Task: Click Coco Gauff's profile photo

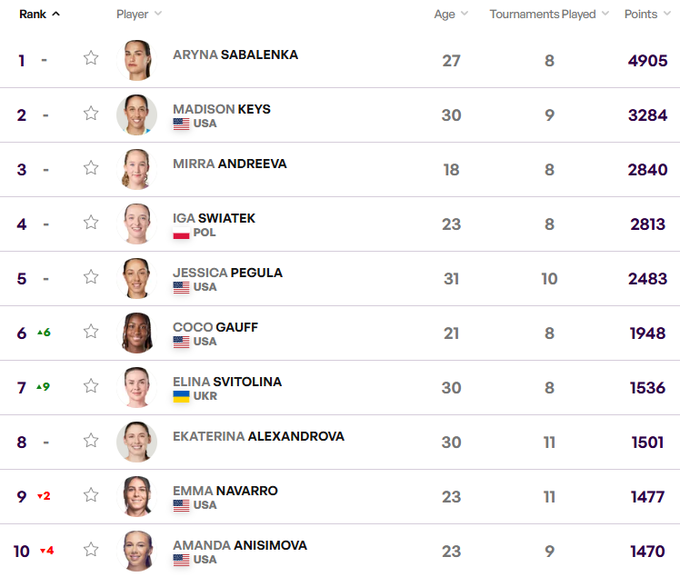Action: (x=137, y=332)
